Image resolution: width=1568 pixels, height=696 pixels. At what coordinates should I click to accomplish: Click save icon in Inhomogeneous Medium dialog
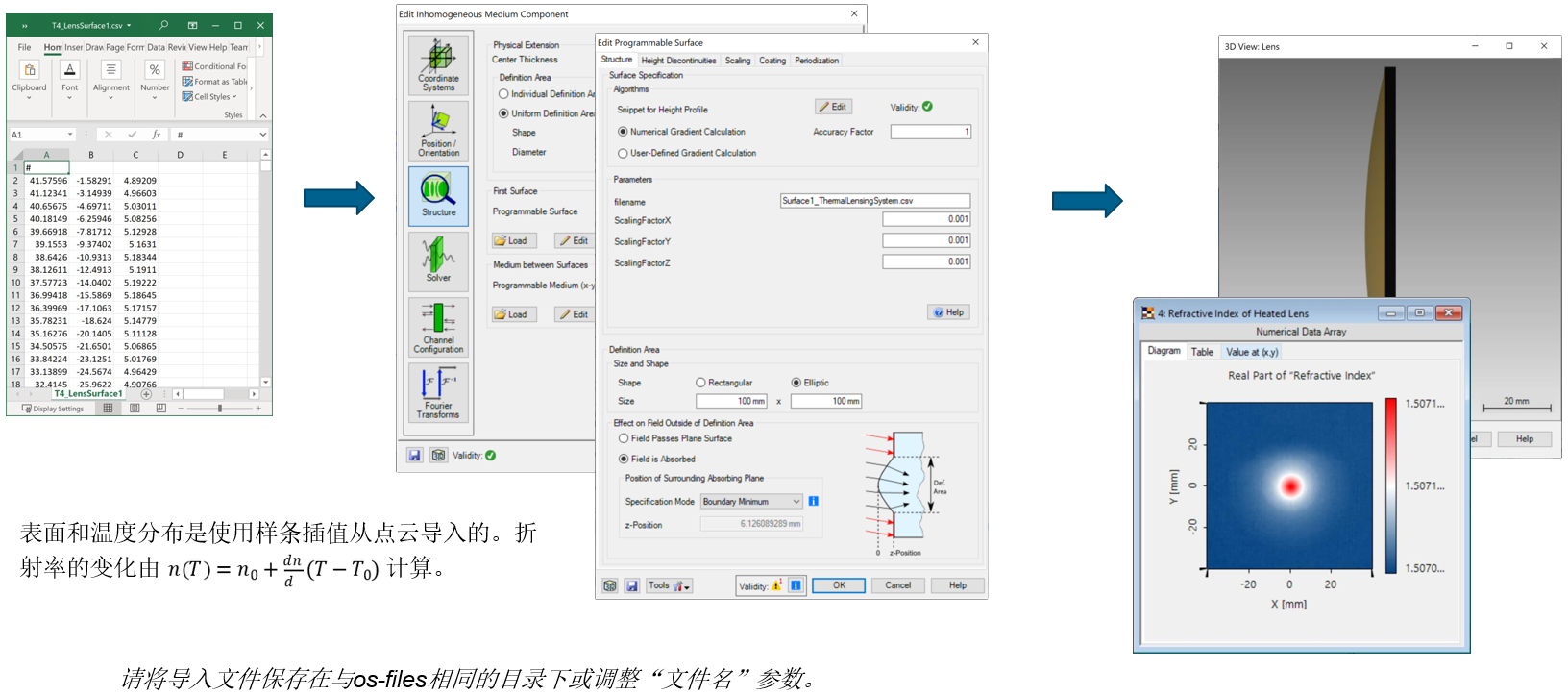click(415, 456)
